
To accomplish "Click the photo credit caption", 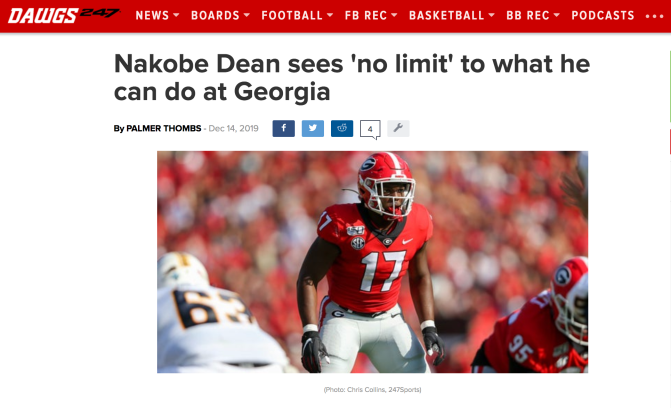I will tap(372, 390).
